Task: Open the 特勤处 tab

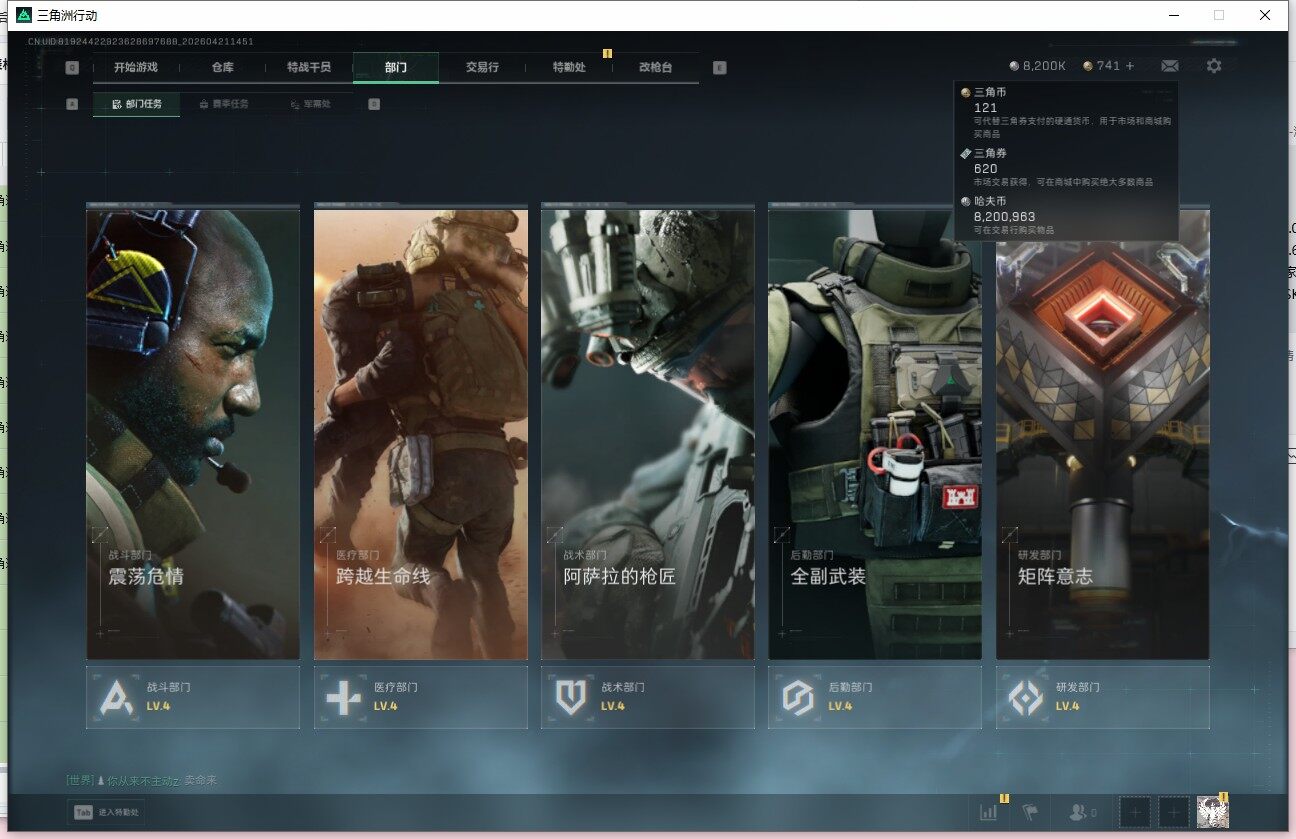Action: point(569,68)
